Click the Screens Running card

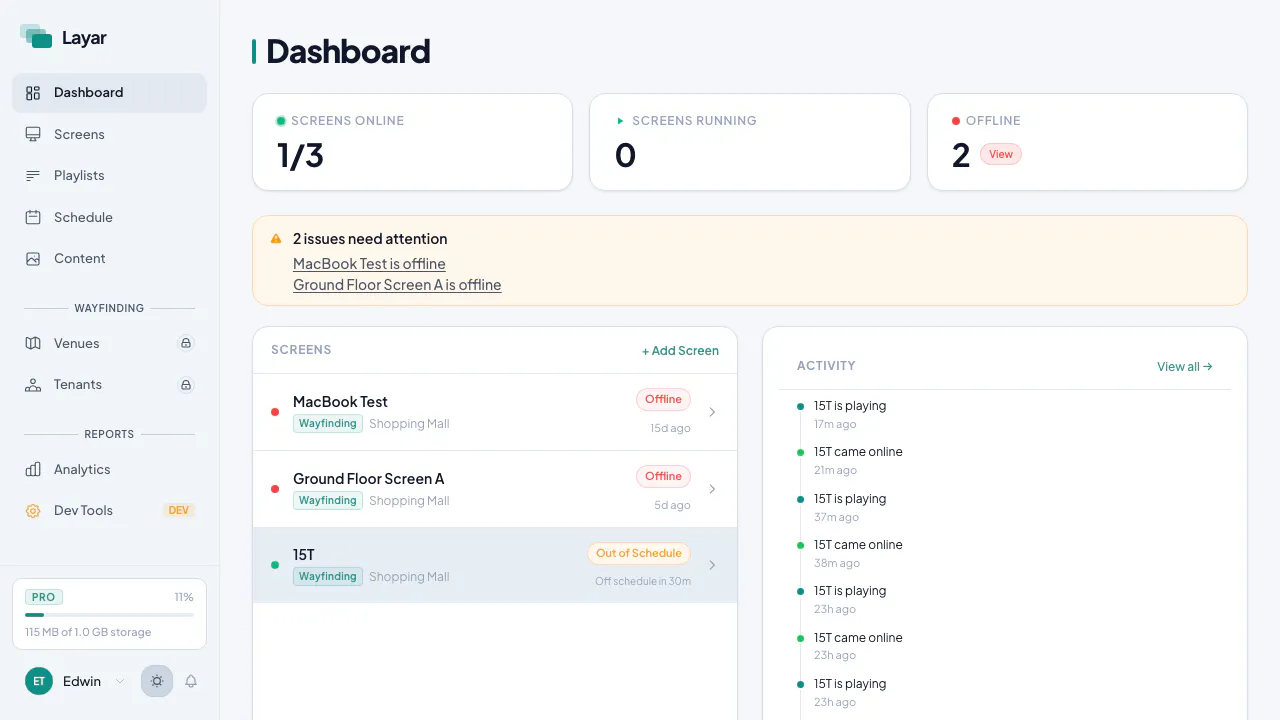(750, 142)
